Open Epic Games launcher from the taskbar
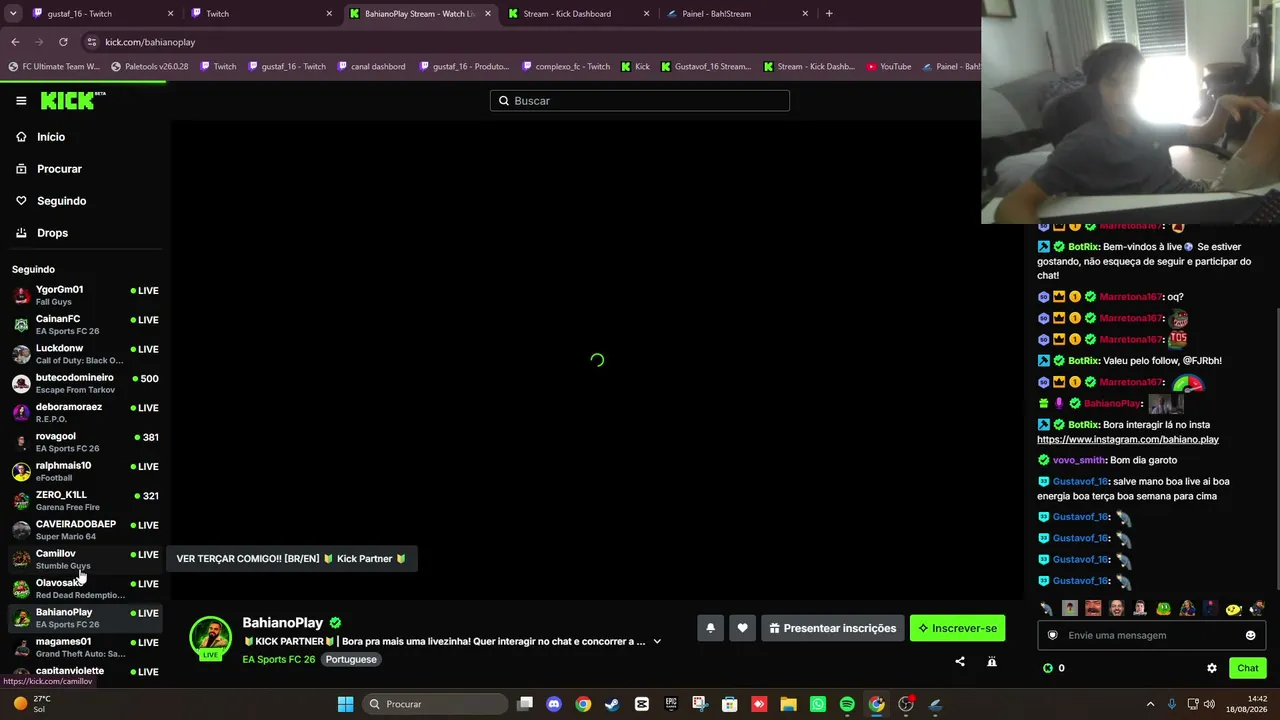The height and width of the screenshot is (720, 1280). point(671,704)
